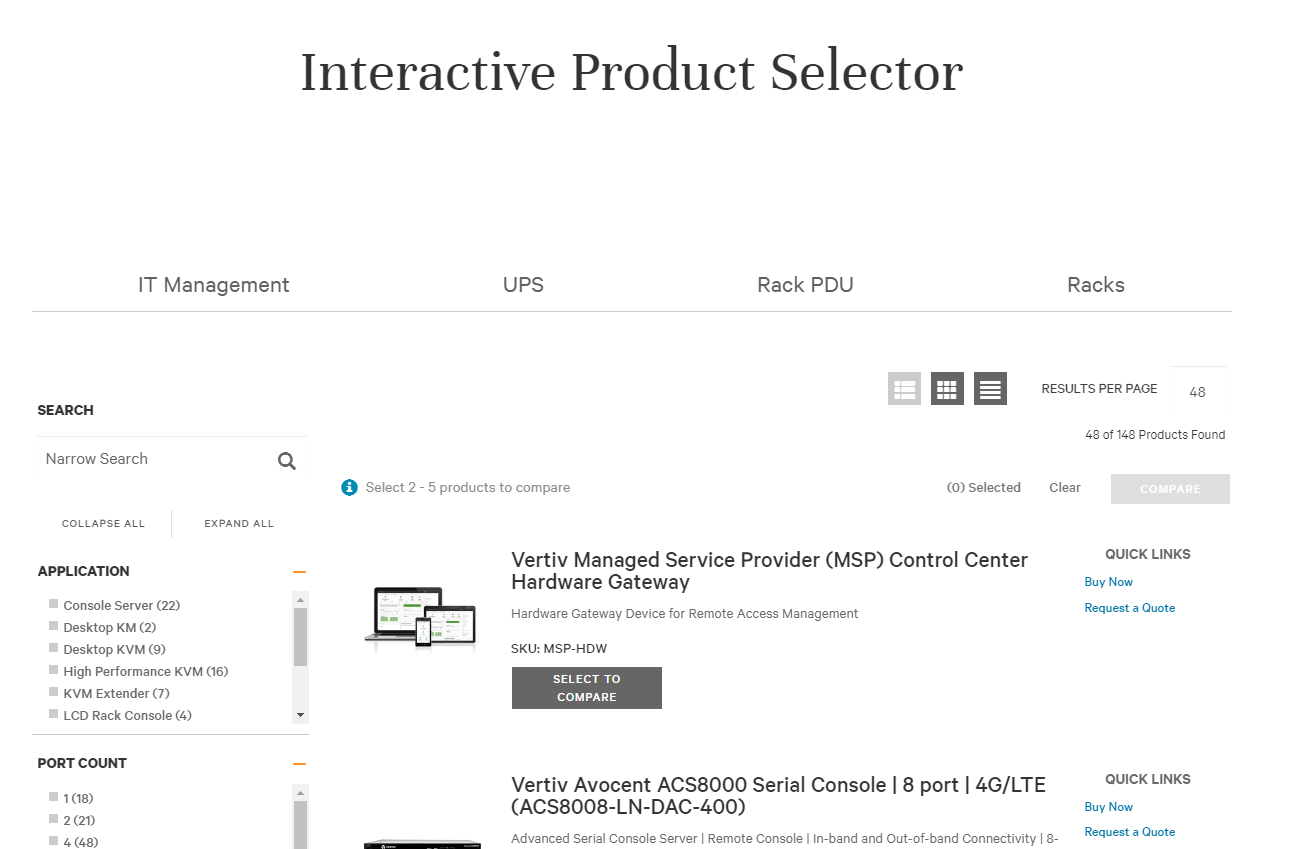The height and width of the screenshot is (849, 1298).
Task: Switch to grid view
Action: 946,388
